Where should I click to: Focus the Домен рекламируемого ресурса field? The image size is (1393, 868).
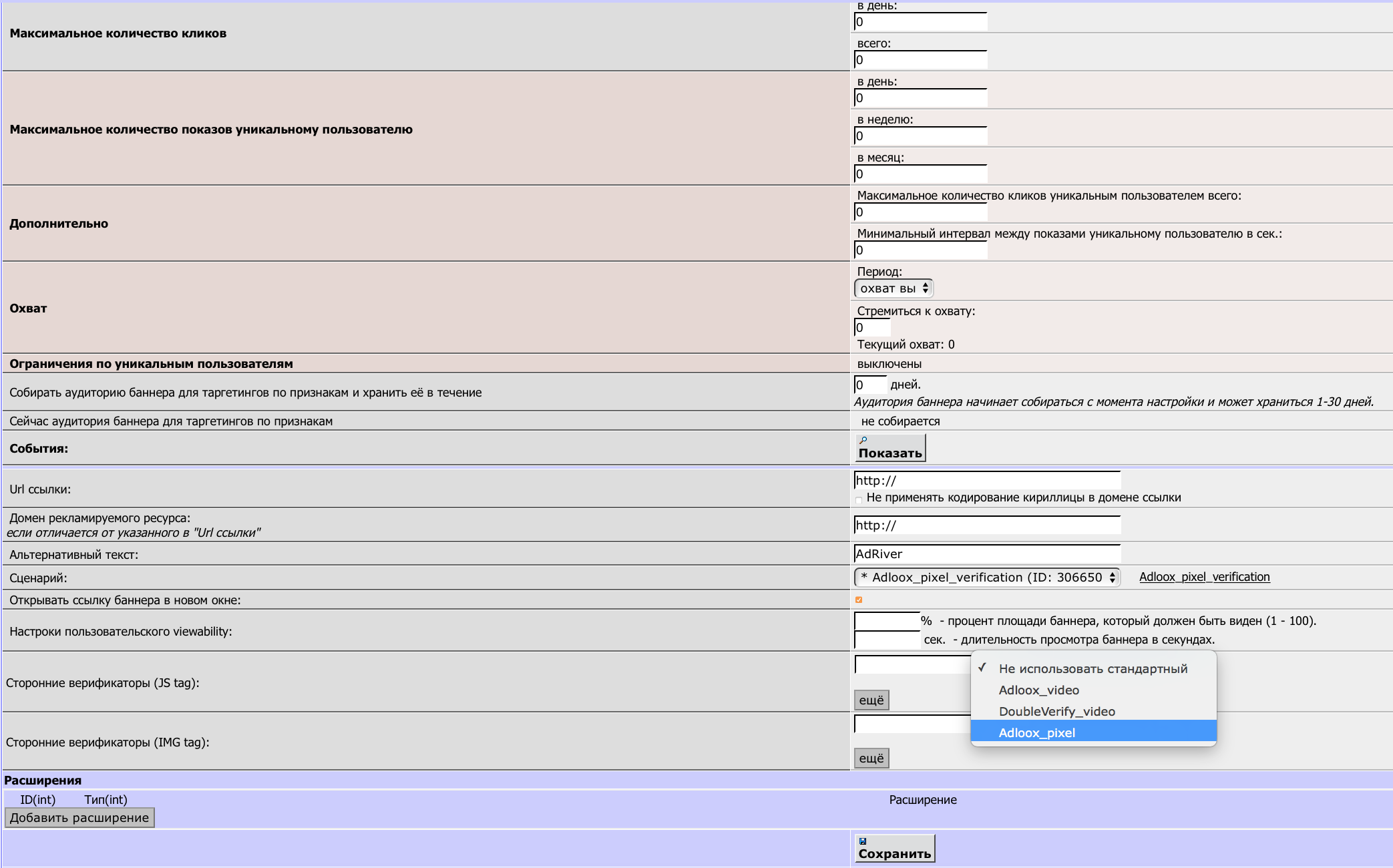click(987, 525)
